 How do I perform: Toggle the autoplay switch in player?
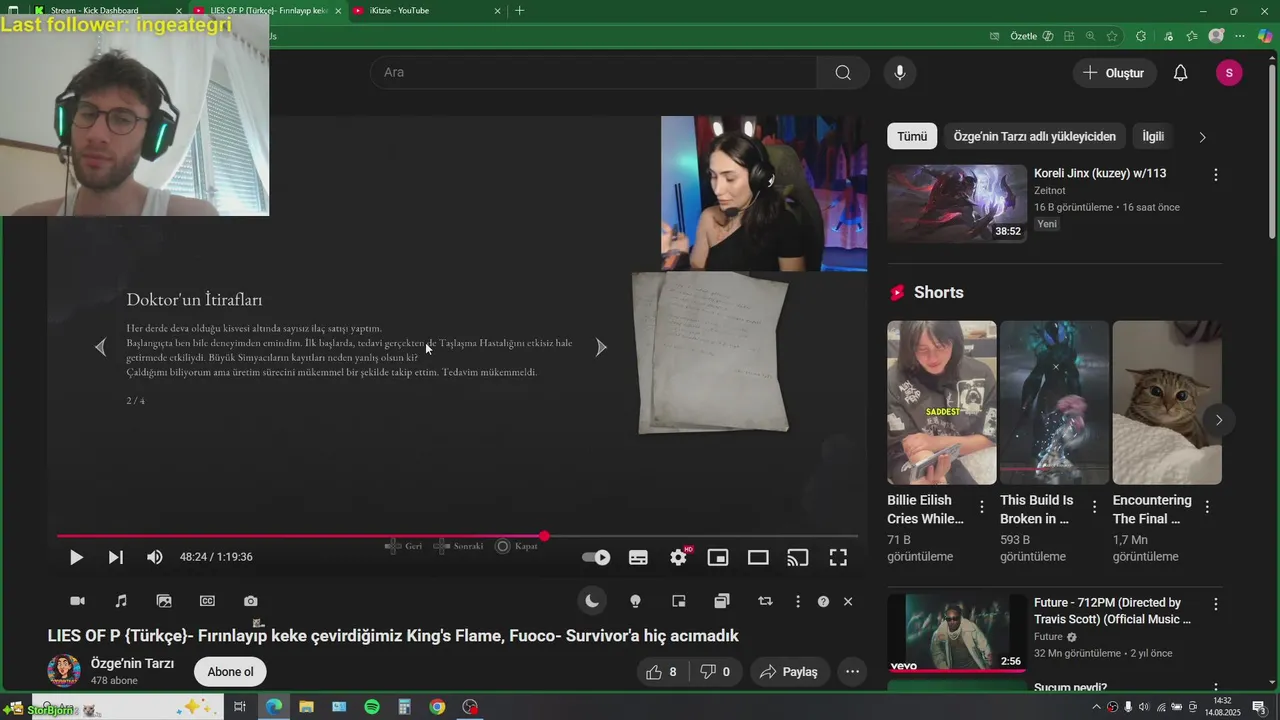(x=596, y=557)
